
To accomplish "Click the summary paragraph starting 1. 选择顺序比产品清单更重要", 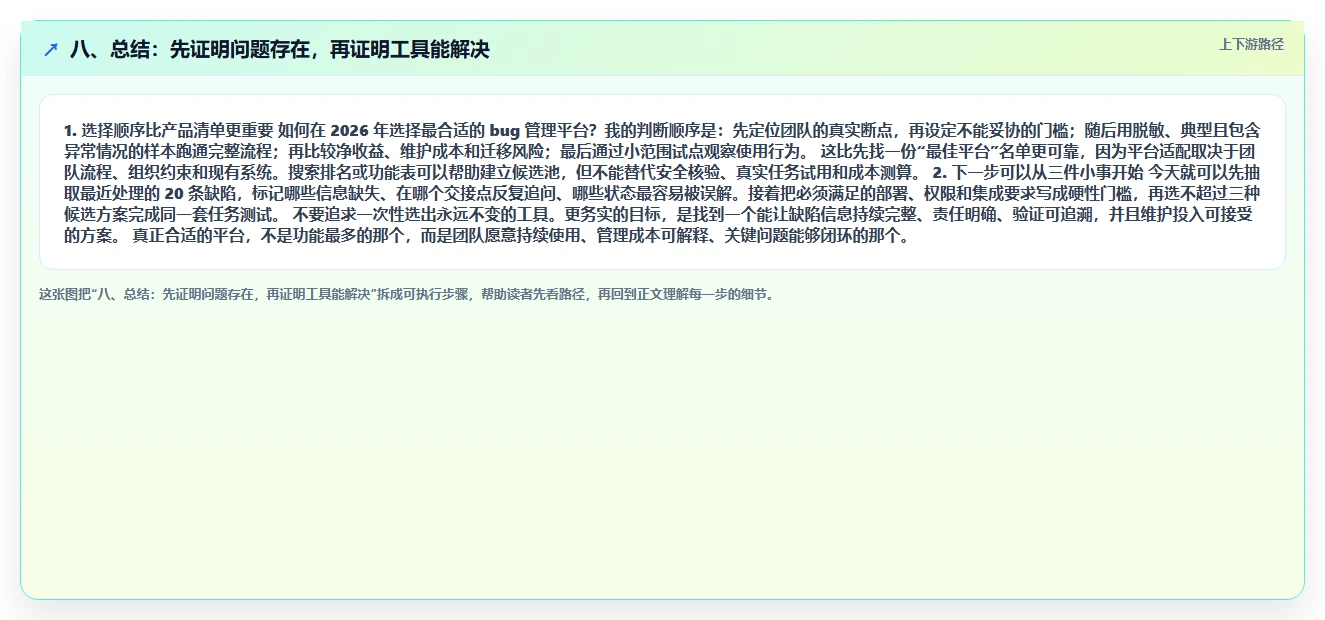I will coord(662,183).
